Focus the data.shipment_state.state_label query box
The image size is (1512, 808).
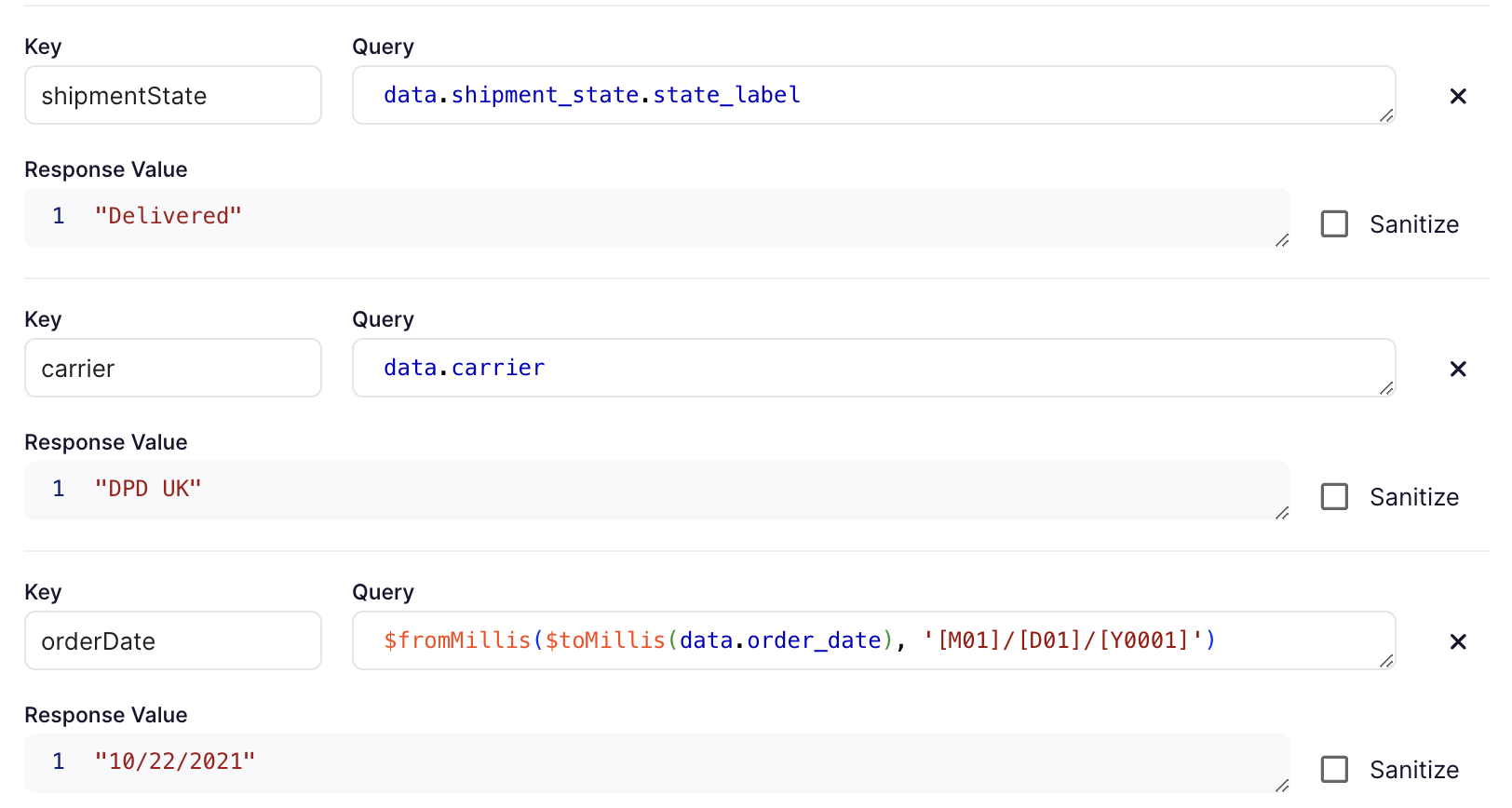873,95
